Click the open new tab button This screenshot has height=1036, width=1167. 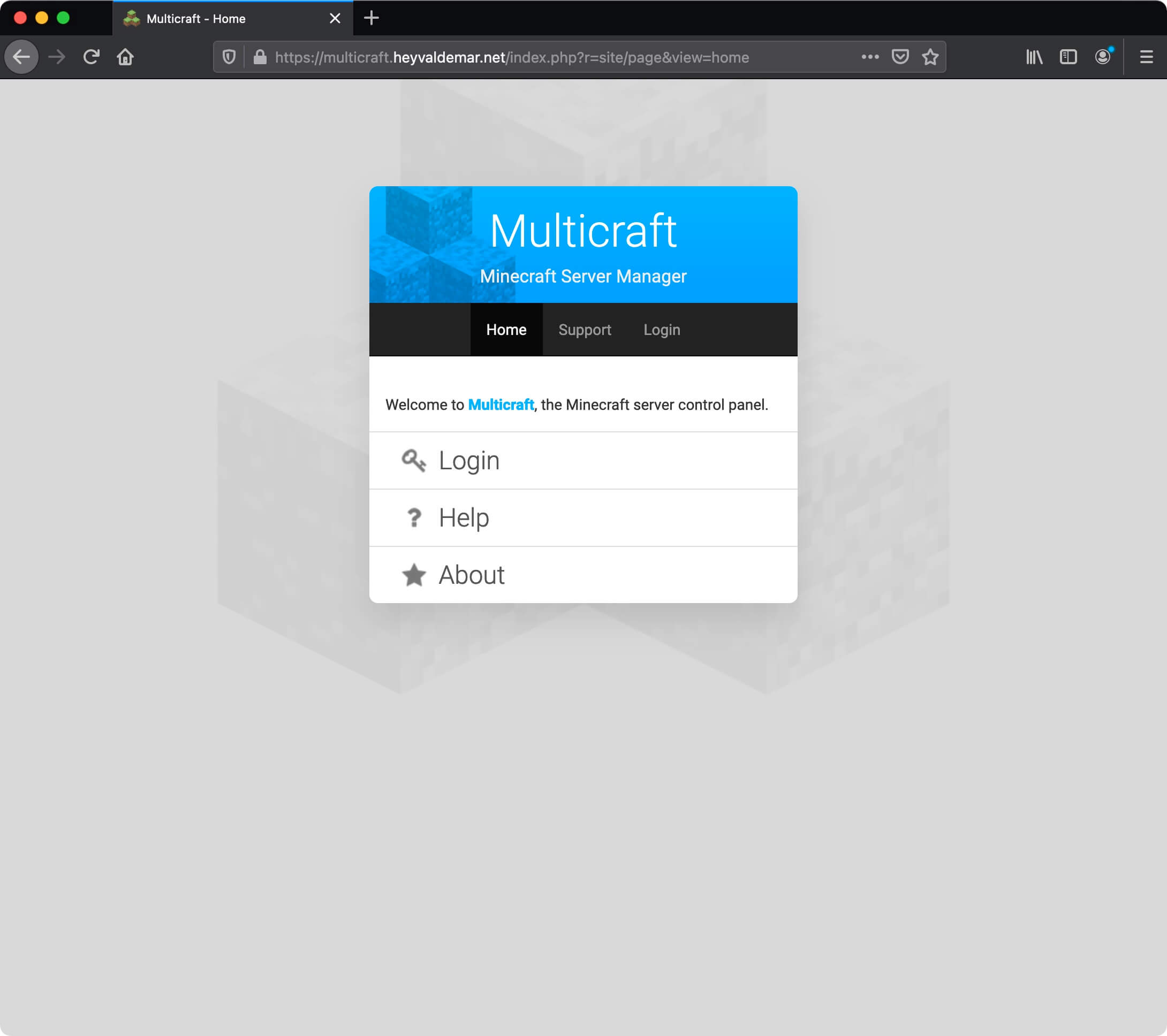372,18
